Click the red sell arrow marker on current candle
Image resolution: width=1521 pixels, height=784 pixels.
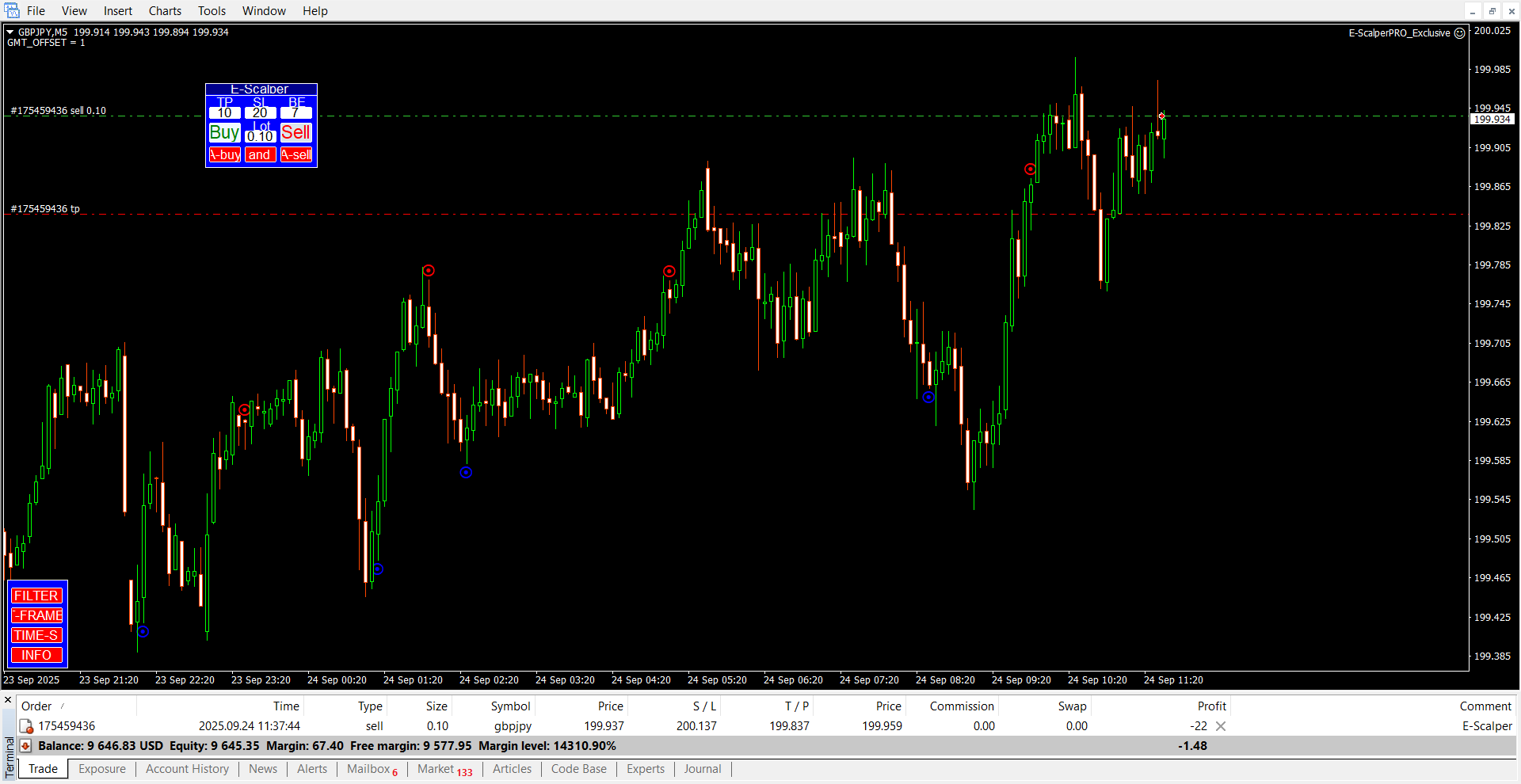coord(1161,116)
